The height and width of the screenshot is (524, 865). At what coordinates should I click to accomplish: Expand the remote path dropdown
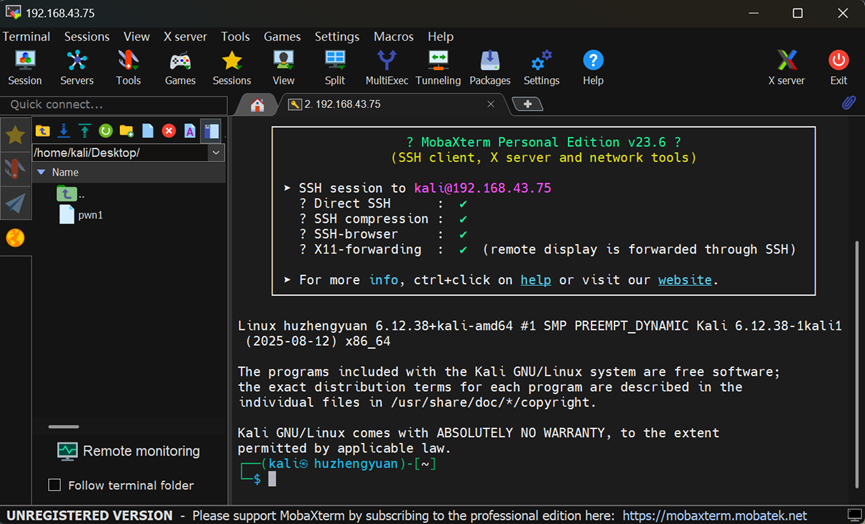point(216,153)
